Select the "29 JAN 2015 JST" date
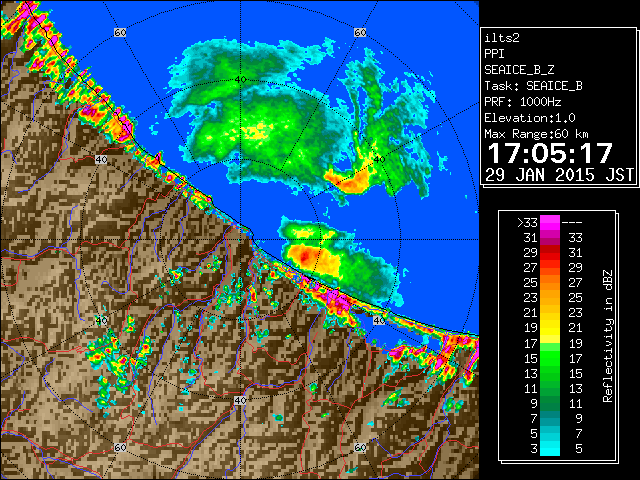This screenshot has height=480, width=640. (559, 175)
